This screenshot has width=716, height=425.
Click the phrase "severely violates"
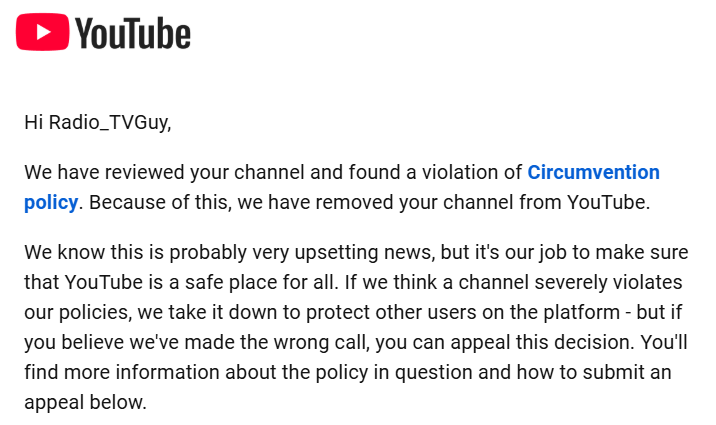click(x=608, y=283)
